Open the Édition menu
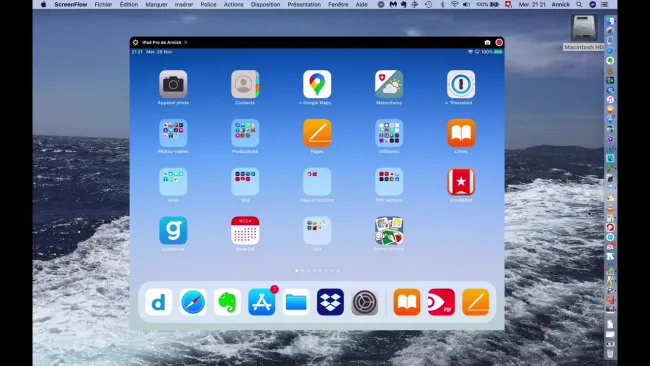Viewport: 650px width, 366px height. pyautogui.click(x=129, y=5)
